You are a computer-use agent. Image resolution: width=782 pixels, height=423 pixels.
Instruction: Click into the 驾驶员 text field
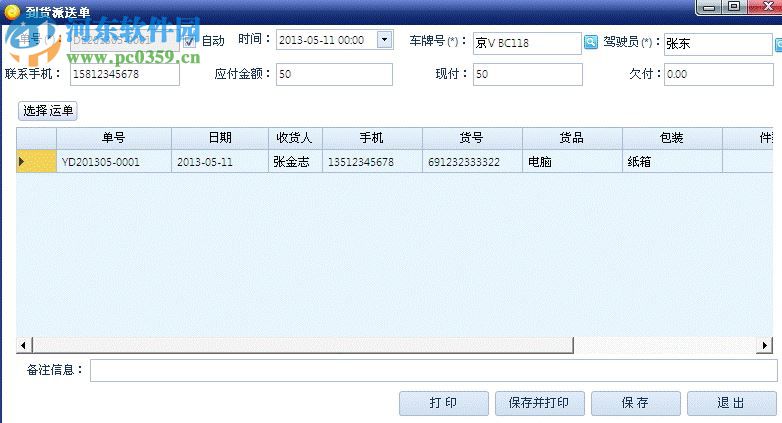[718, 44]
